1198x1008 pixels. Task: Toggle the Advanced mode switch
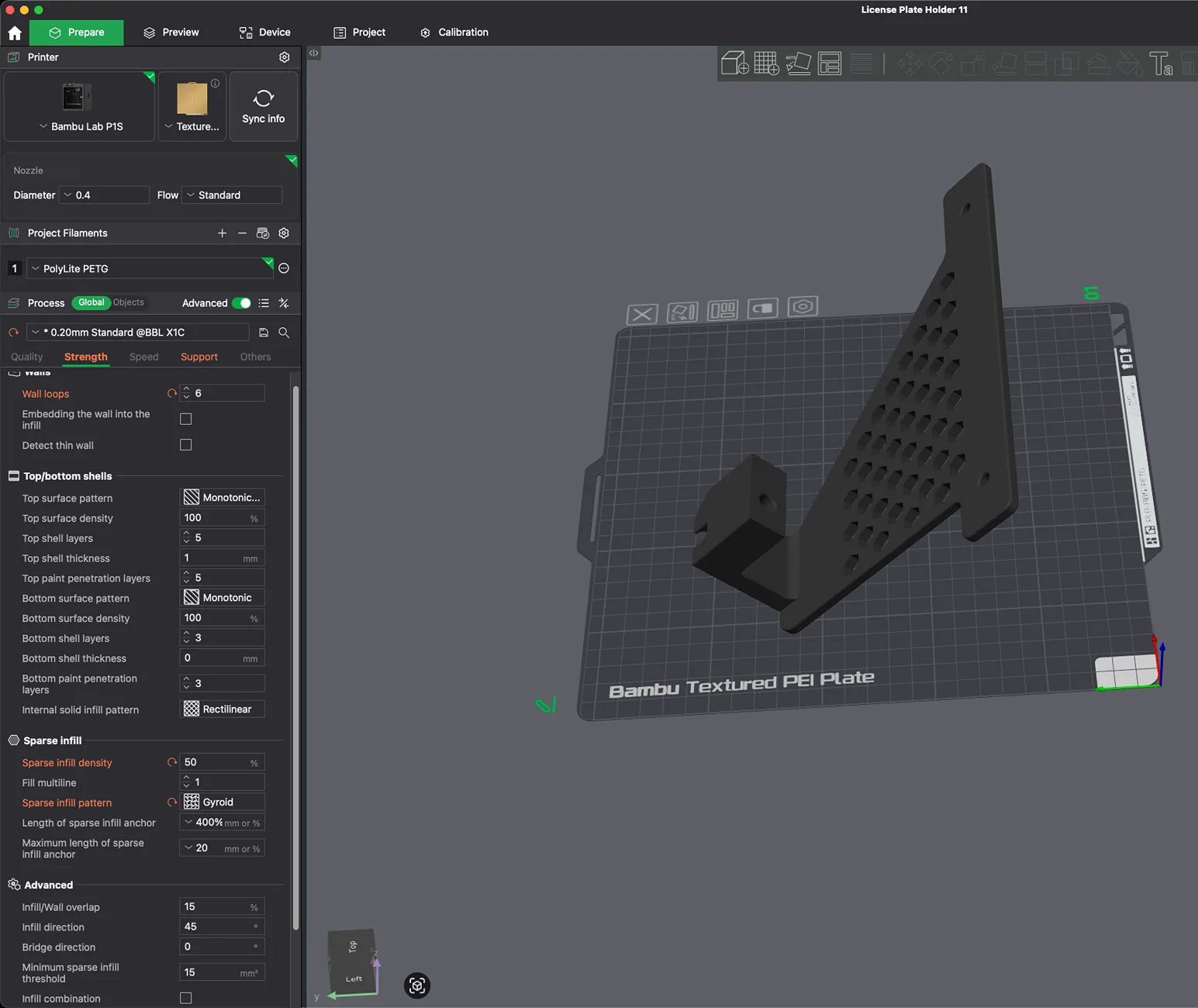241,303
